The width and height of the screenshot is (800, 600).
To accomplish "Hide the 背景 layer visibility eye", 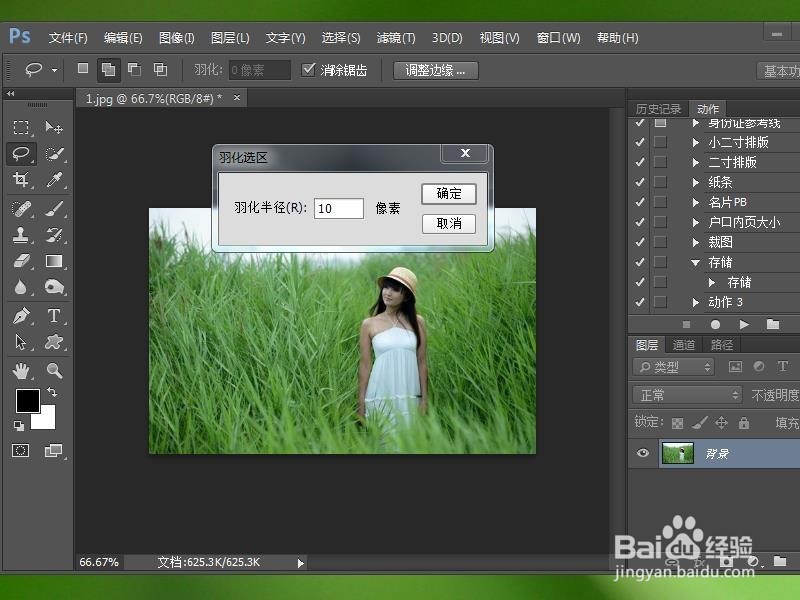I will (643, 453).
